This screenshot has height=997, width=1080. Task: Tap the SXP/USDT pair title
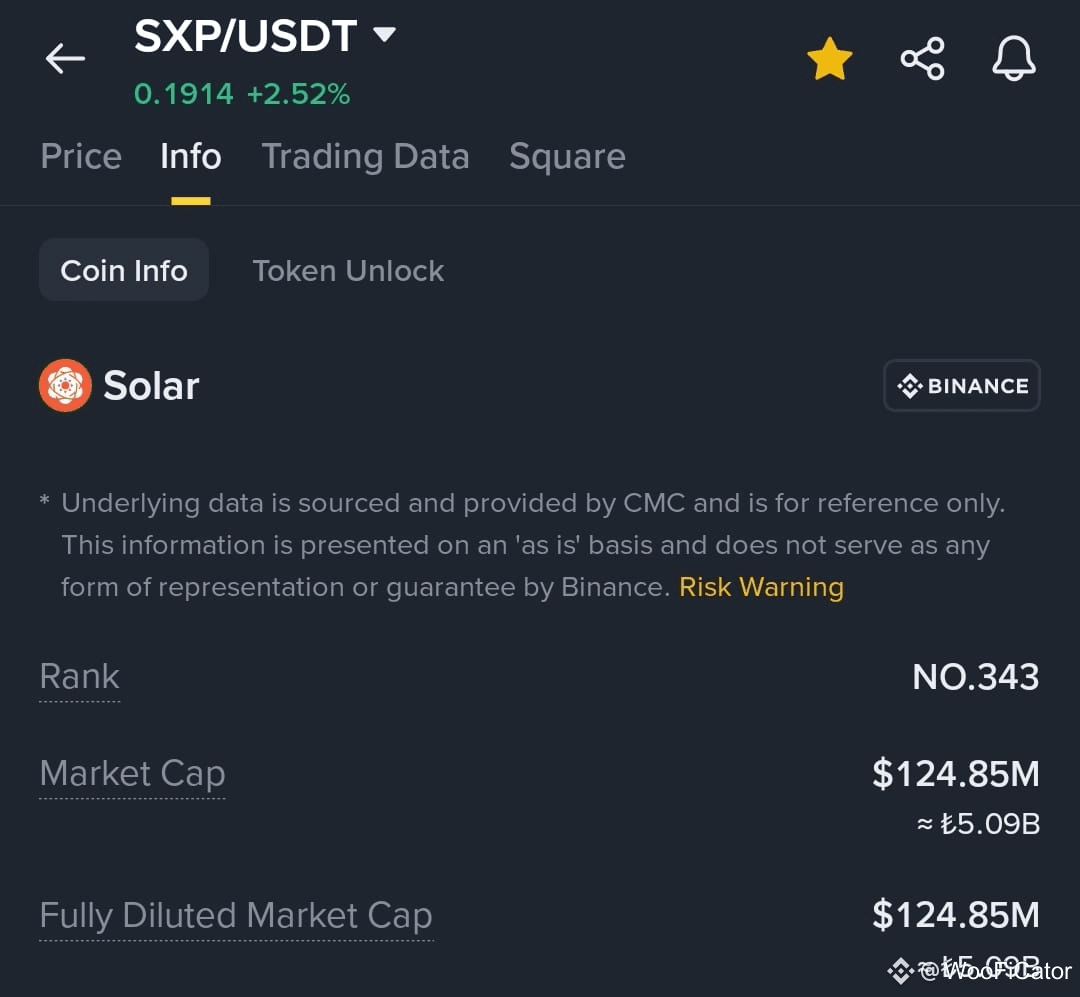click(245, 36)
